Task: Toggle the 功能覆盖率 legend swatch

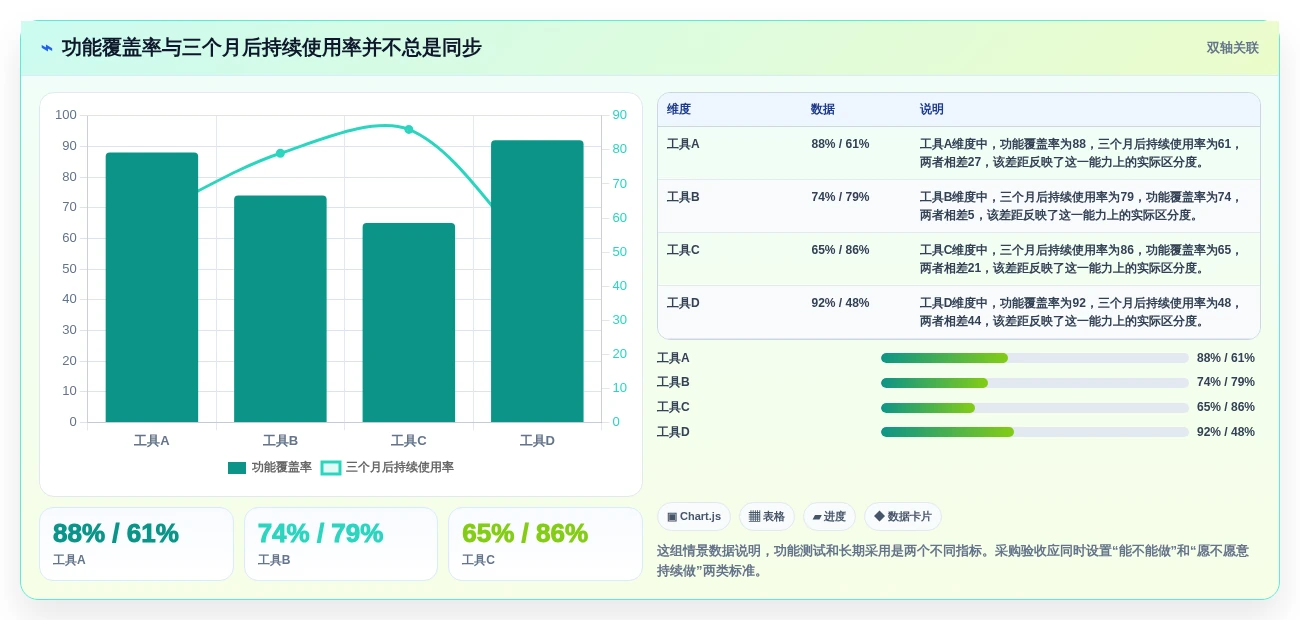Action: (237, 468)
